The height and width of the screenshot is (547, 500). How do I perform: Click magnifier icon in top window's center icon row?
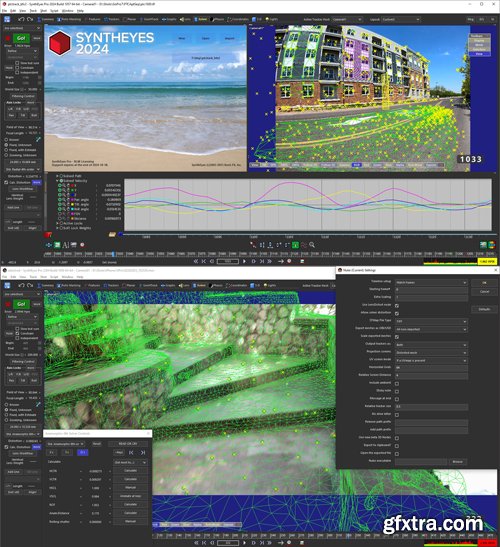click(x=312, y=245)
